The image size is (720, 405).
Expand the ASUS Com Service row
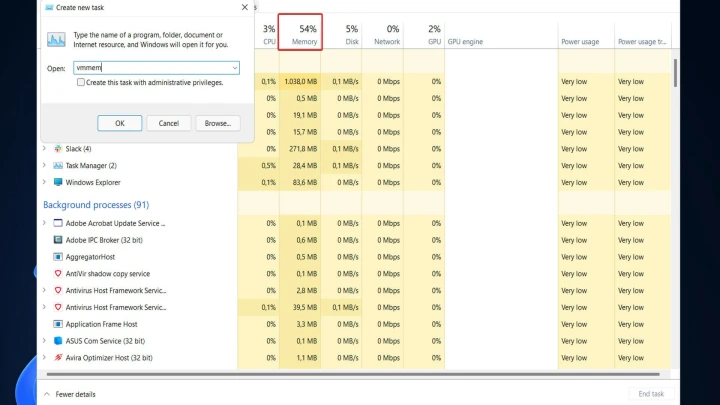pyautogui.click(x=45, y=341)
